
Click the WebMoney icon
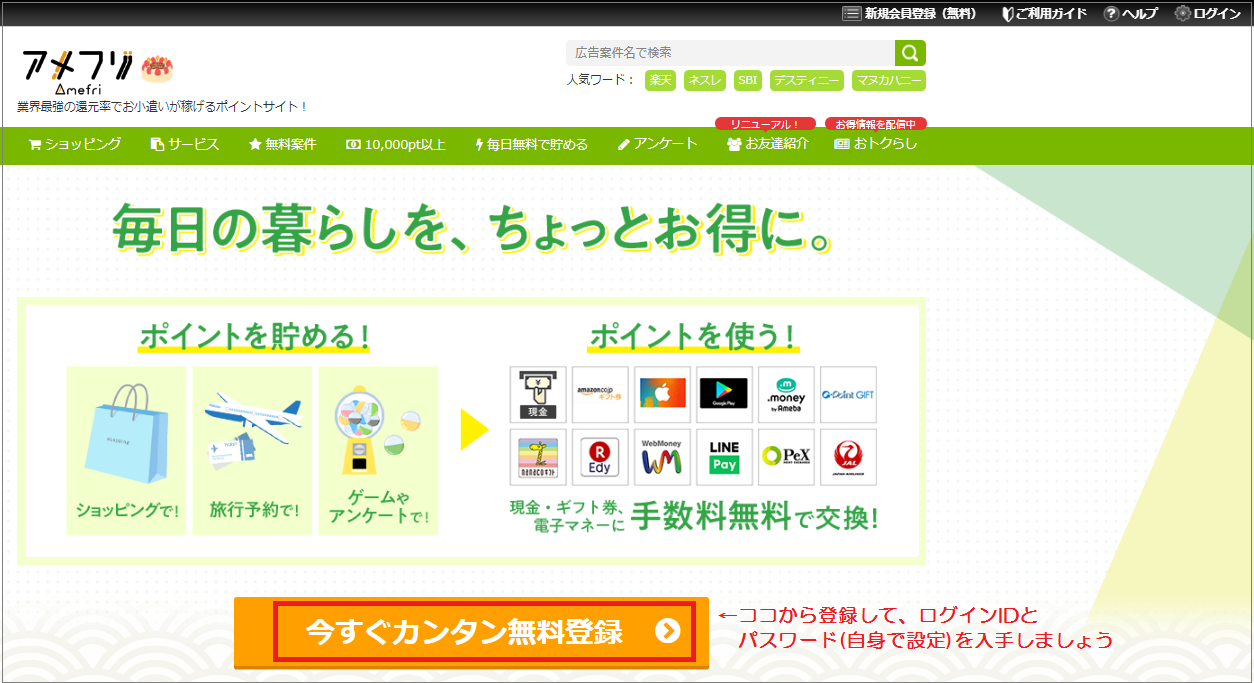click(x=662, y=457)
